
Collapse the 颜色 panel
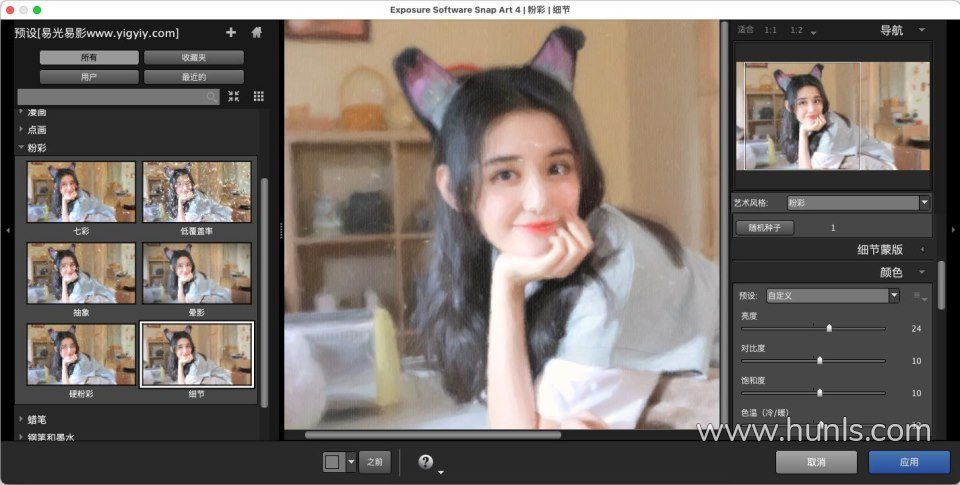(921, 272)
